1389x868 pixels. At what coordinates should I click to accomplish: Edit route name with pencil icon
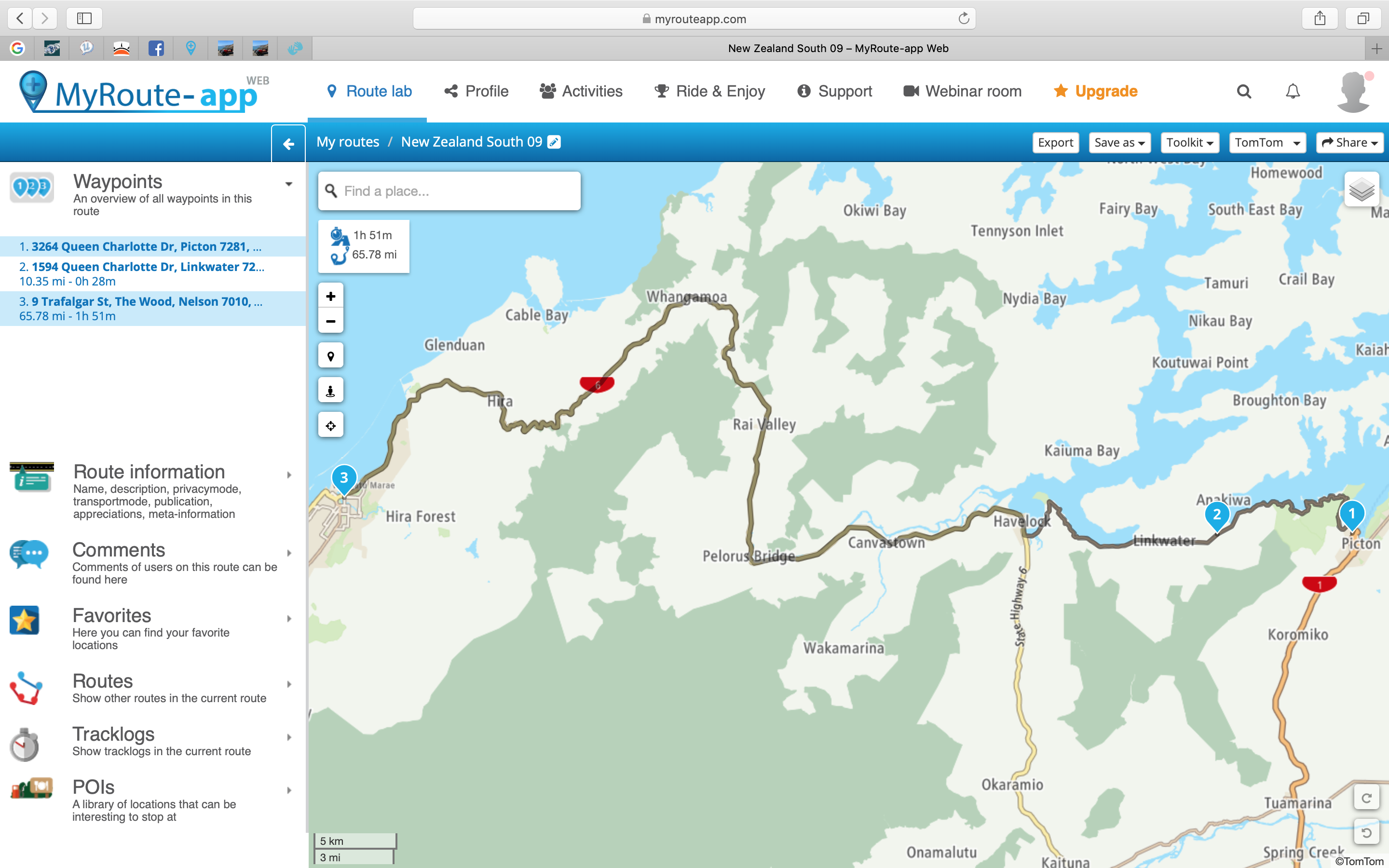(x=554, y=142)
